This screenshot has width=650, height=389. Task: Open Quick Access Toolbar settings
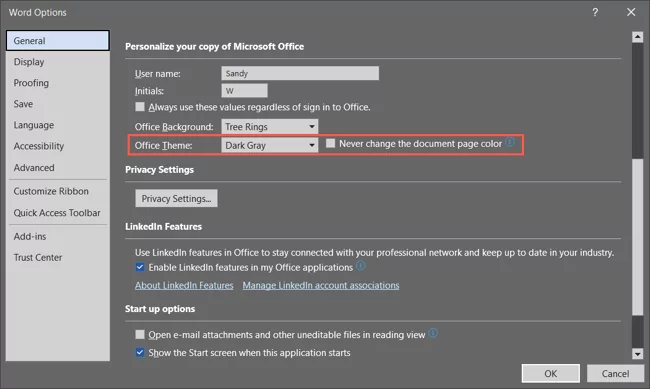(x=58, y=213)
